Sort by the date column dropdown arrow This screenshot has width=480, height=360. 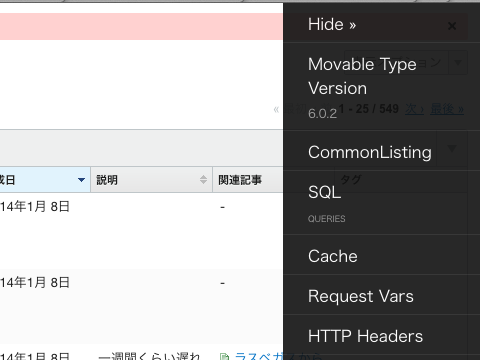point(81,180)
